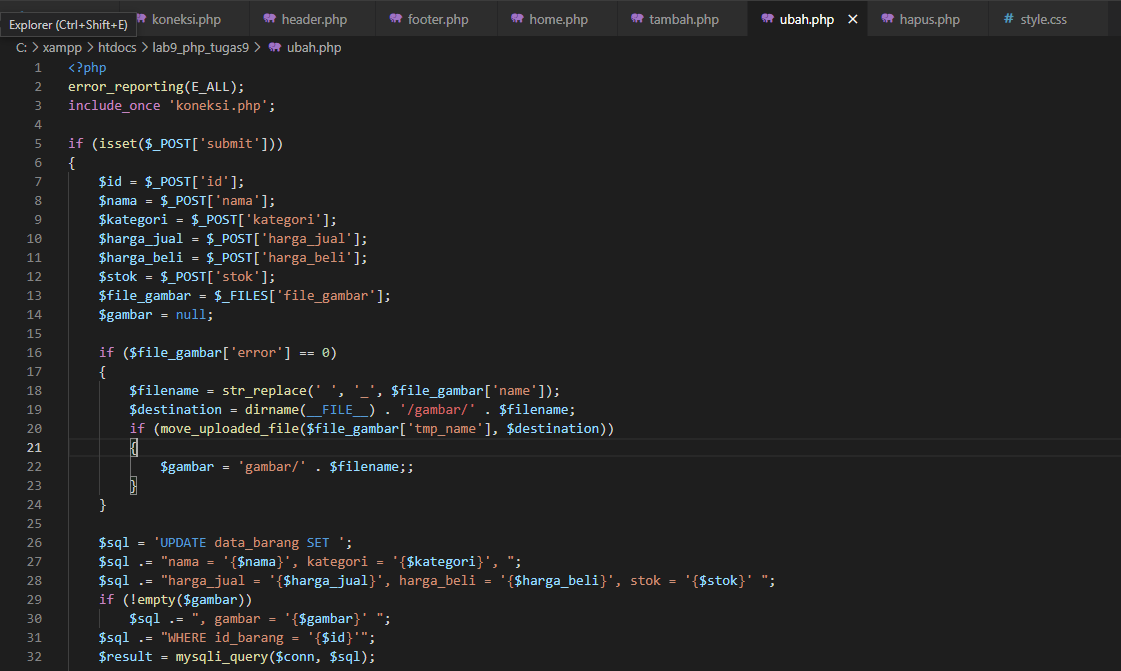Click line number 21 in the gutter
Screen dimensions: 1121x671
34,447
